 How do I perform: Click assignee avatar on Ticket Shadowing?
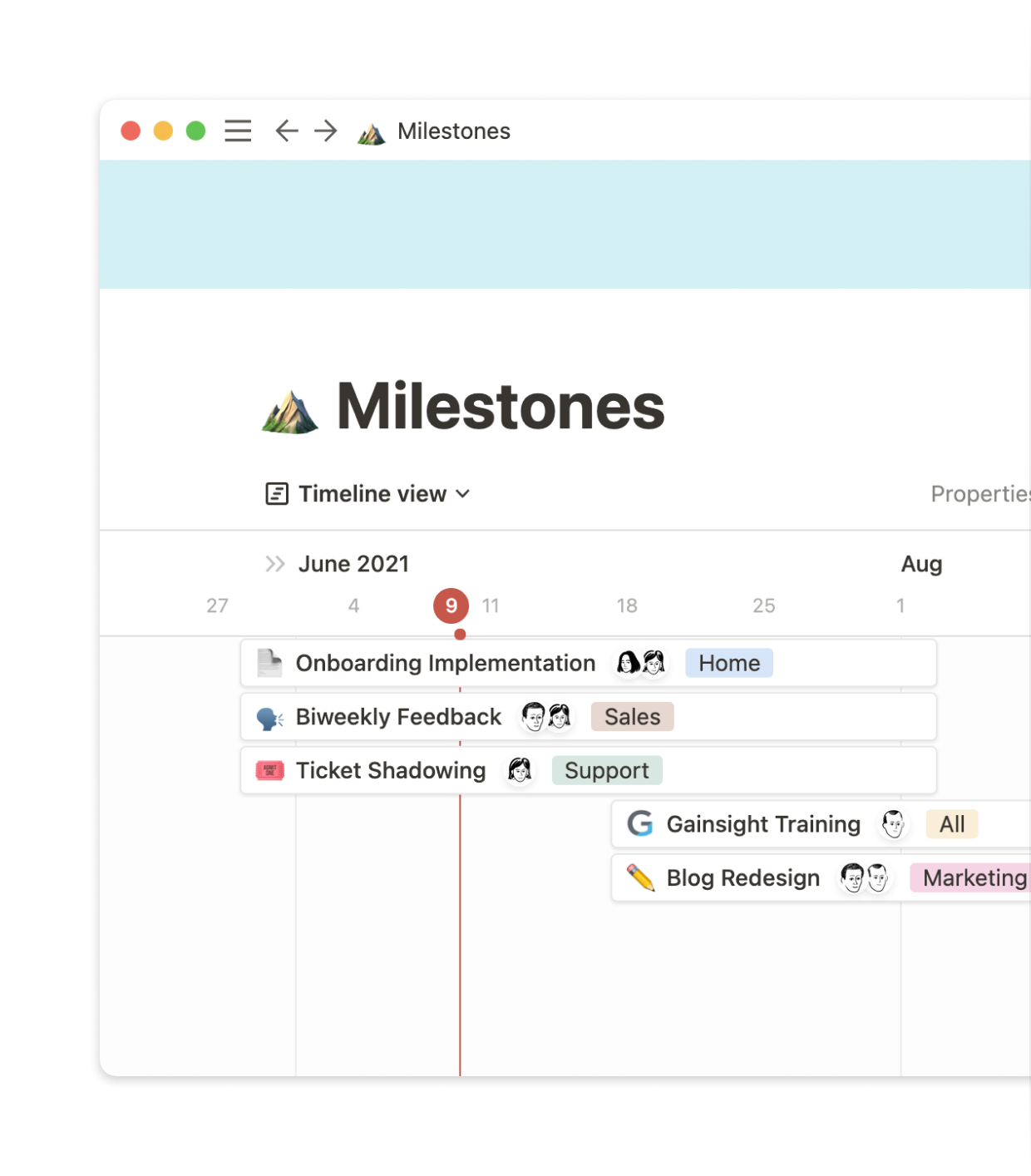click(x=520, y=771)
